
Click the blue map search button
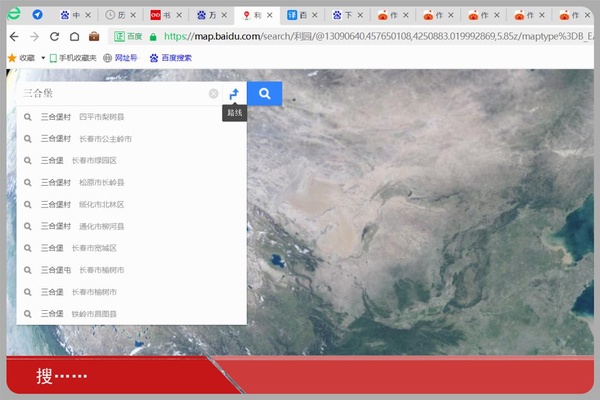pos(264,94)
